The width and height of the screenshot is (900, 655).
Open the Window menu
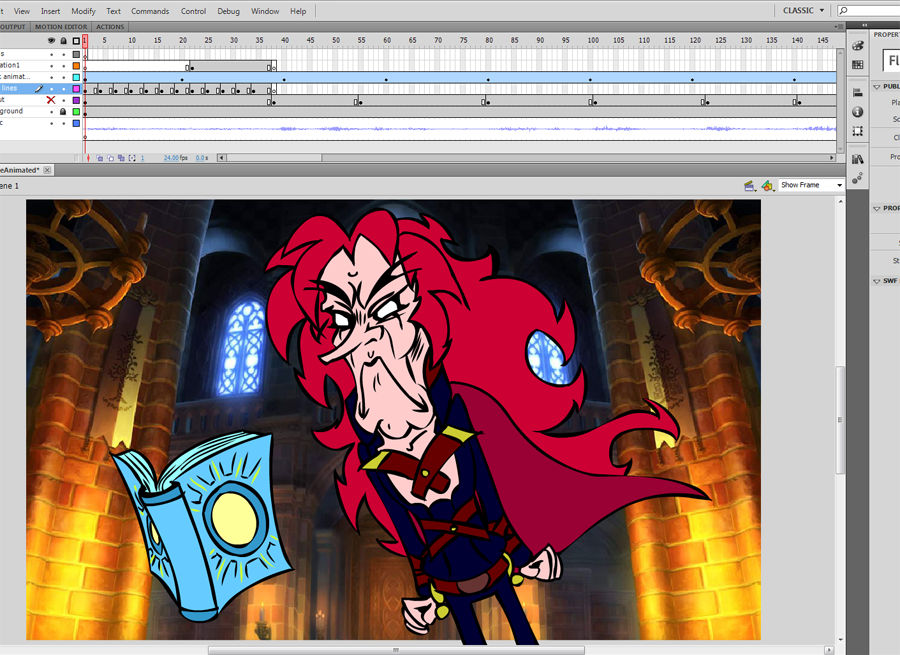pos(265,11)
